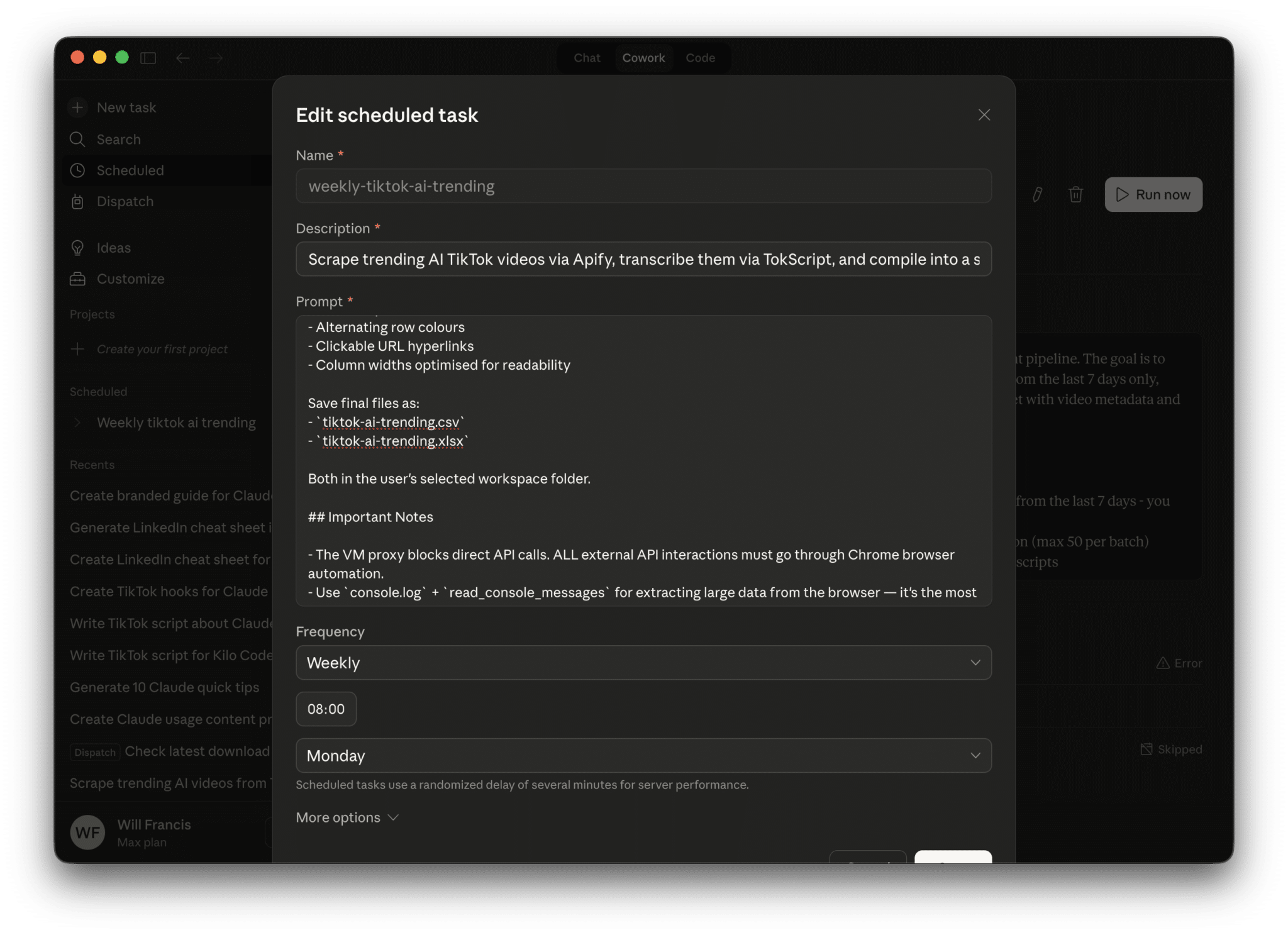The width and height of the screenshot is (1288, 935).
Task: Switch to the Code tab
Action: [x=700, y=58]
